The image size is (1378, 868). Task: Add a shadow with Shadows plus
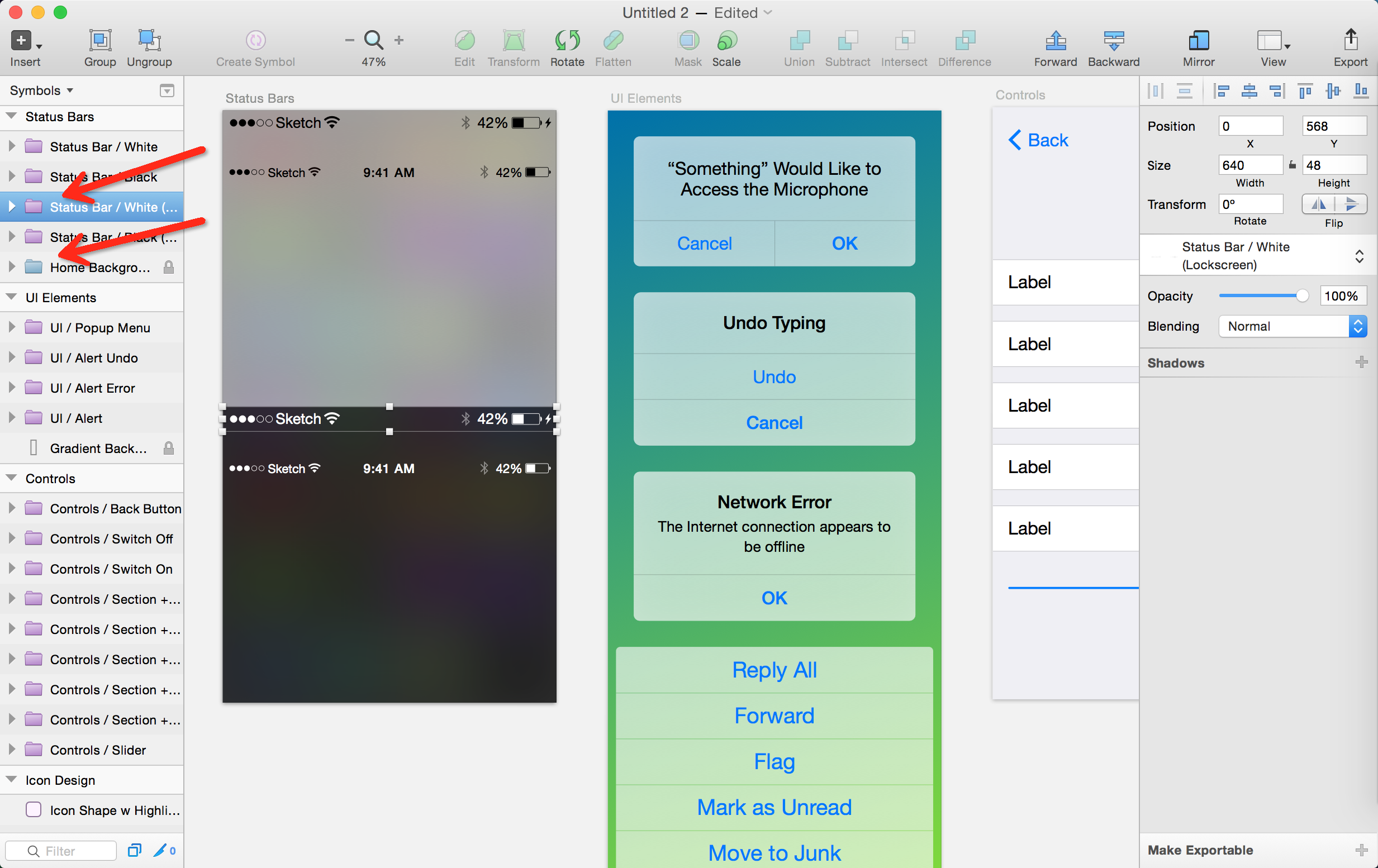point(1361,362)
